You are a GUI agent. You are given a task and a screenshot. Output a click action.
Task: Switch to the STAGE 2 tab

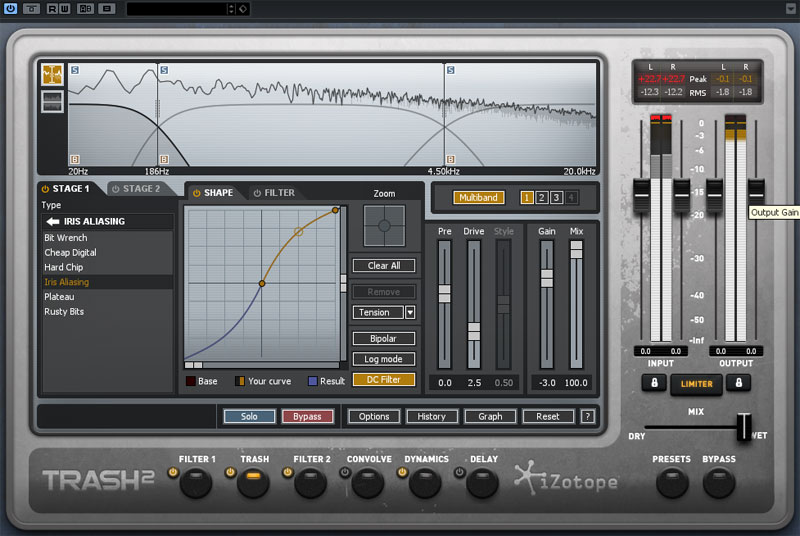pos(141,189)
